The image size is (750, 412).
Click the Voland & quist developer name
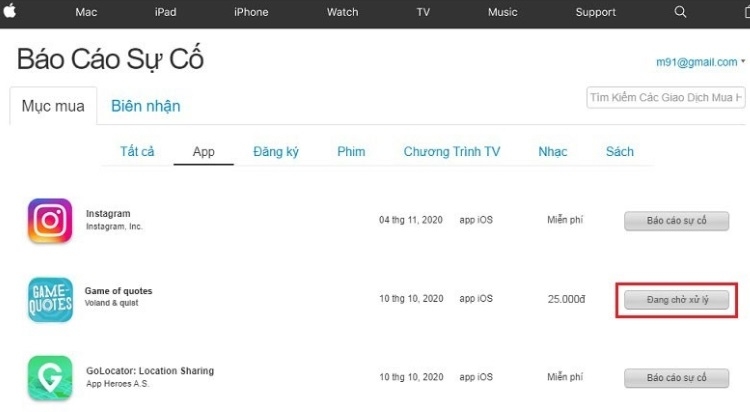point(111,303)
